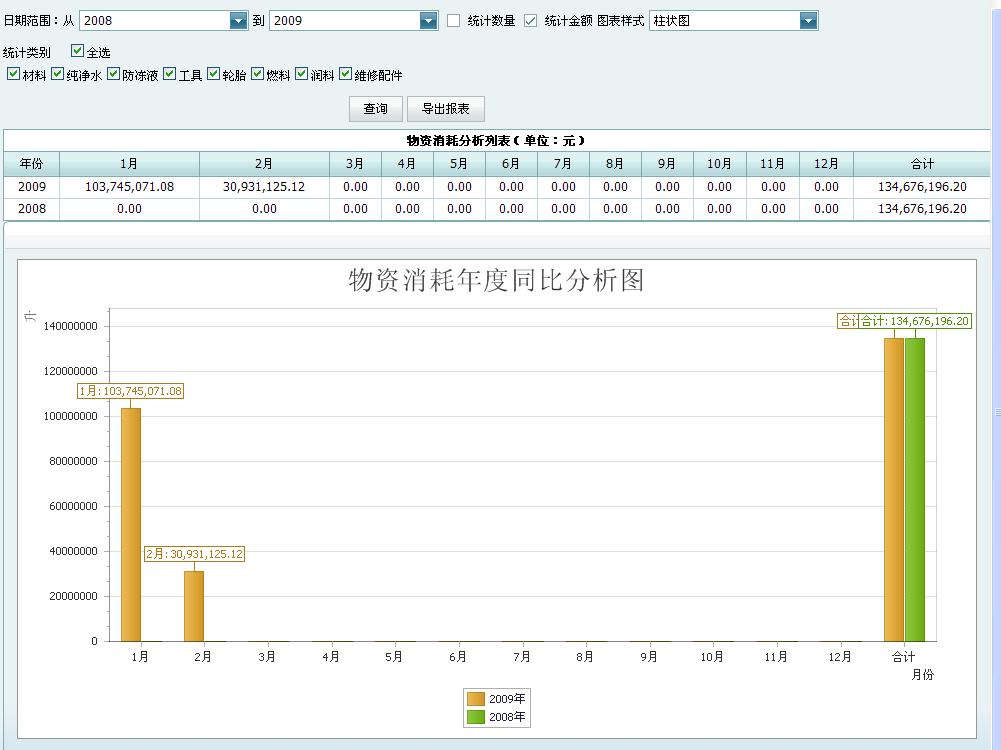Enable the 统计数量 checkbox
The image size is (1001, 750).
point(454,21)
